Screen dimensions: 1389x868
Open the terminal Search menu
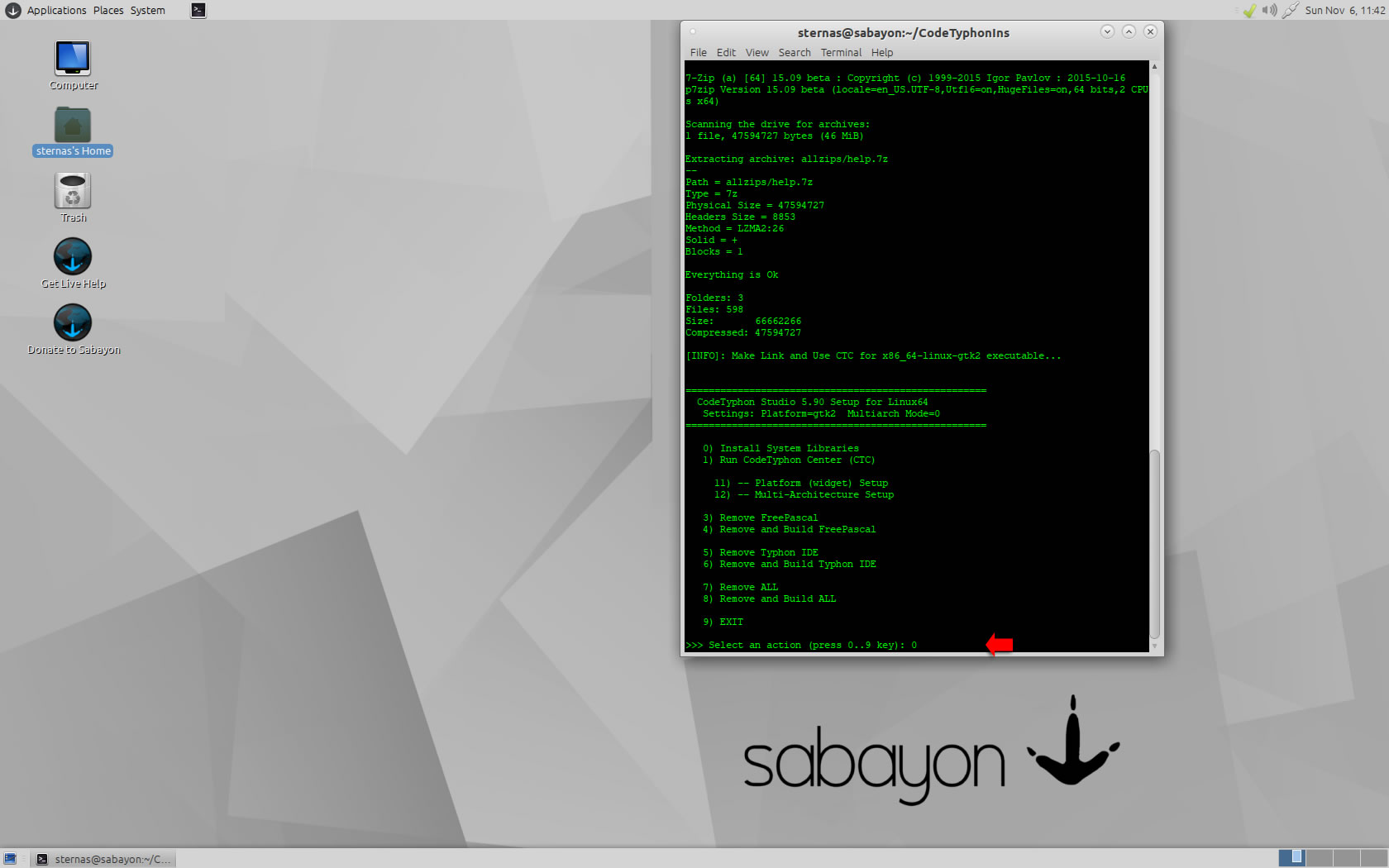pyautogui.click(x=795, y=52)
